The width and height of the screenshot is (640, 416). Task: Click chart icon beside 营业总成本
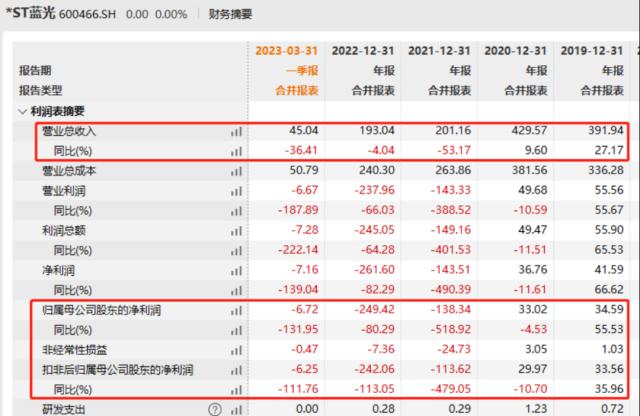pos(237,171)
